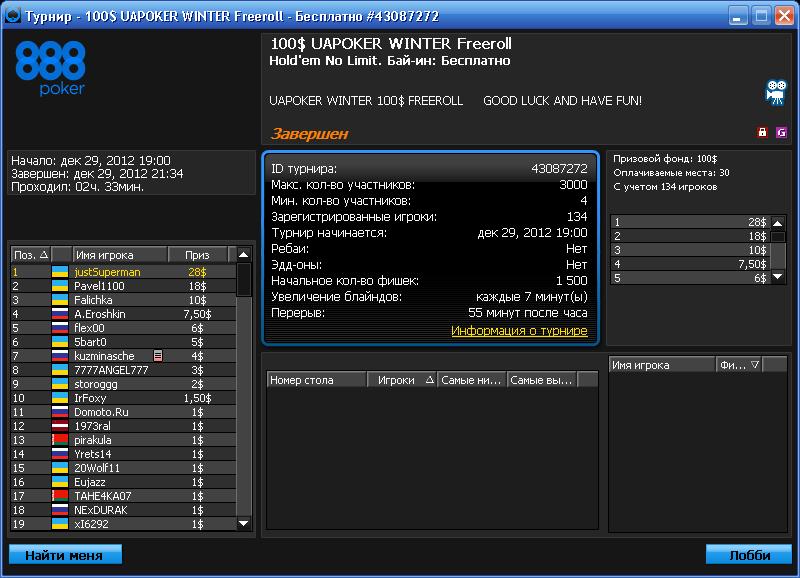Screen dimensions: 800x578
Task: Click the flag icon next to 1973ral
Action: [60, 426]
